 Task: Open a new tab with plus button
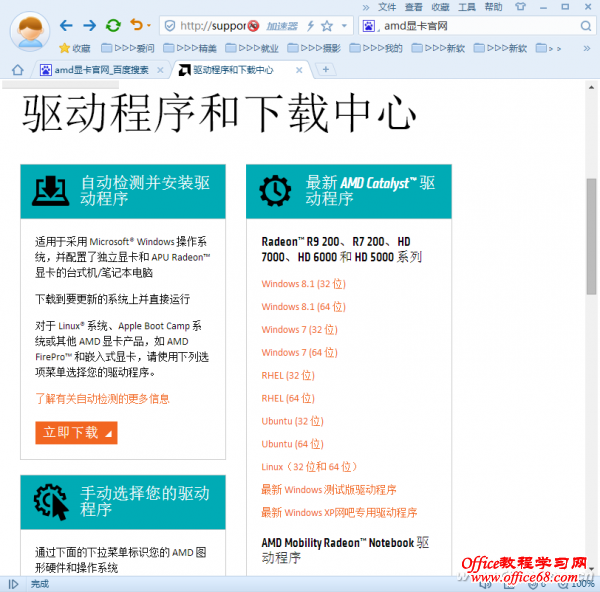[326, 69]
